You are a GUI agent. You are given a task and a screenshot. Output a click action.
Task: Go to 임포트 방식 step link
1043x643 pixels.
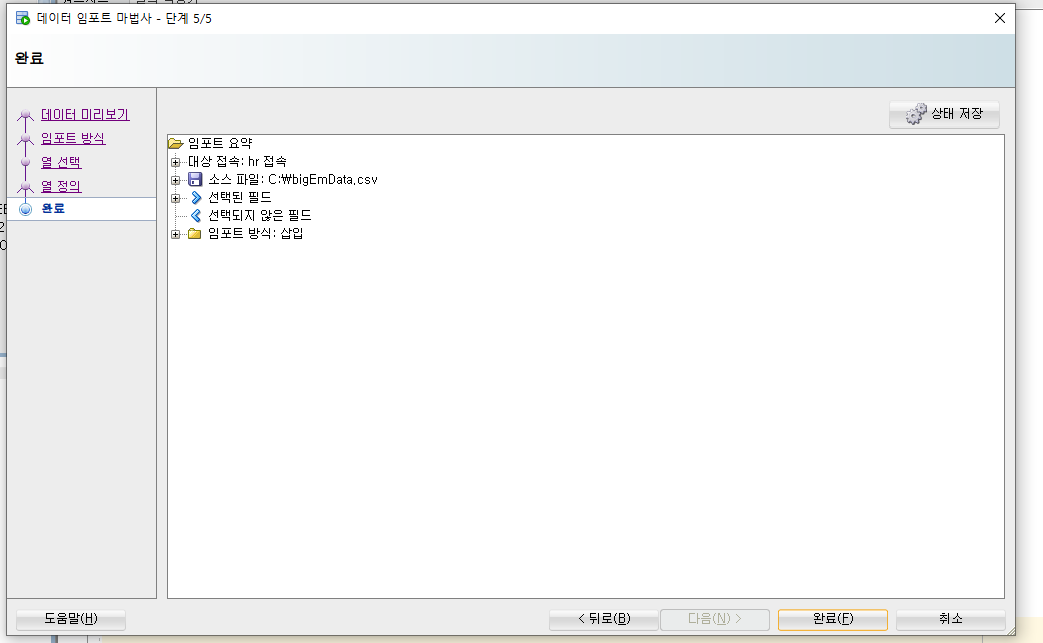click(x=73, y=138)
